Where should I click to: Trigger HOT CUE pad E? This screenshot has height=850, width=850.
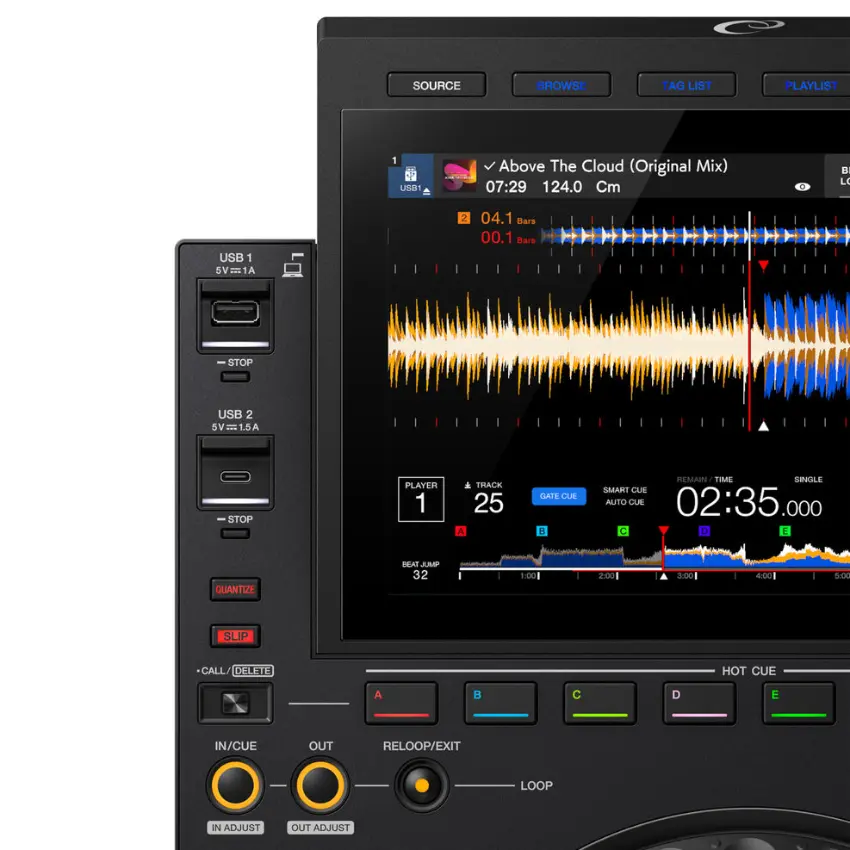click(799, 703)
